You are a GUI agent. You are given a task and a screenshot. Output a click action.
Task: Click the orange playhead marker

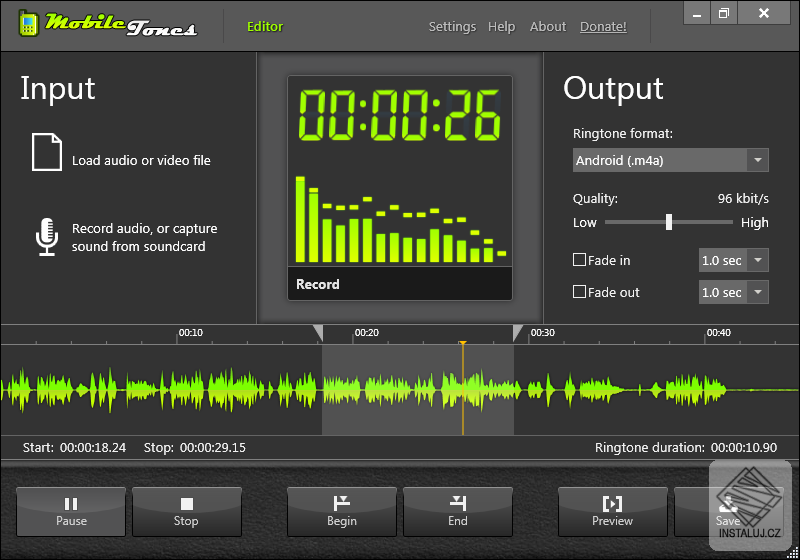[463, 344]
